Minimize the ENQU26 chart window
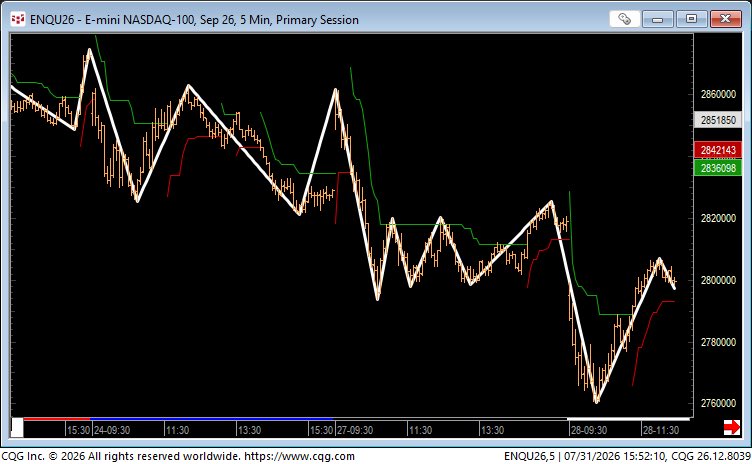Screen dimensions: 752x464 click(x=658, y=19)
